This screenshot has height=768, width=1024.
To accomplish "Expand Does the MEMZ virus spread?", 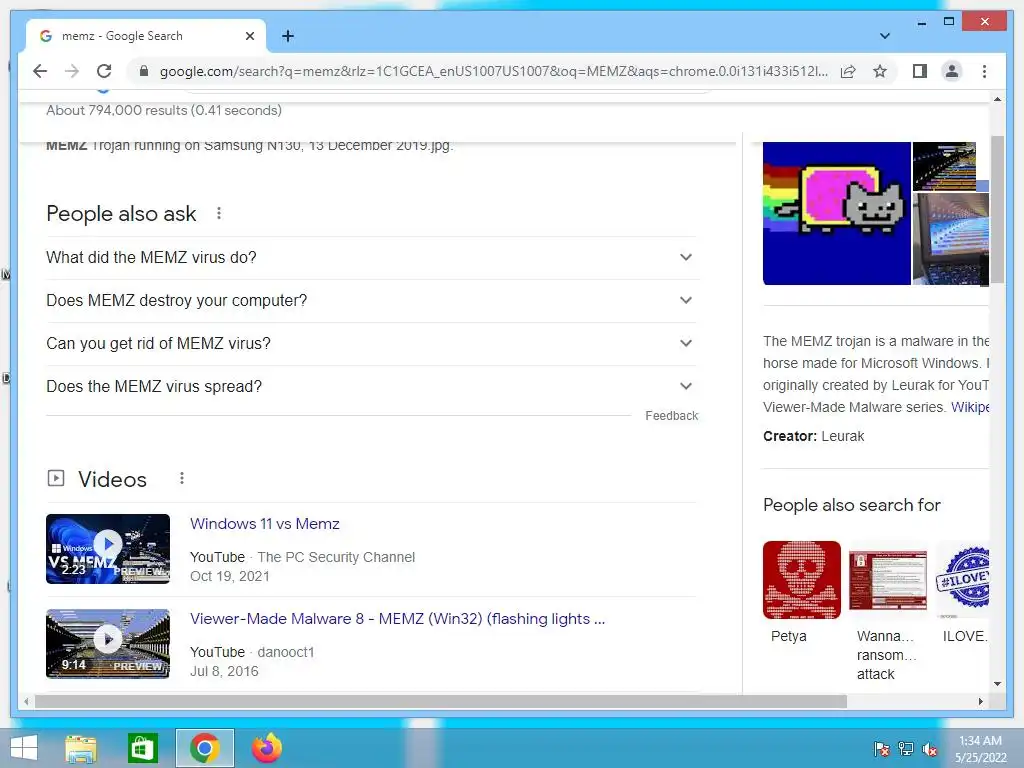I will click(371, 387).
